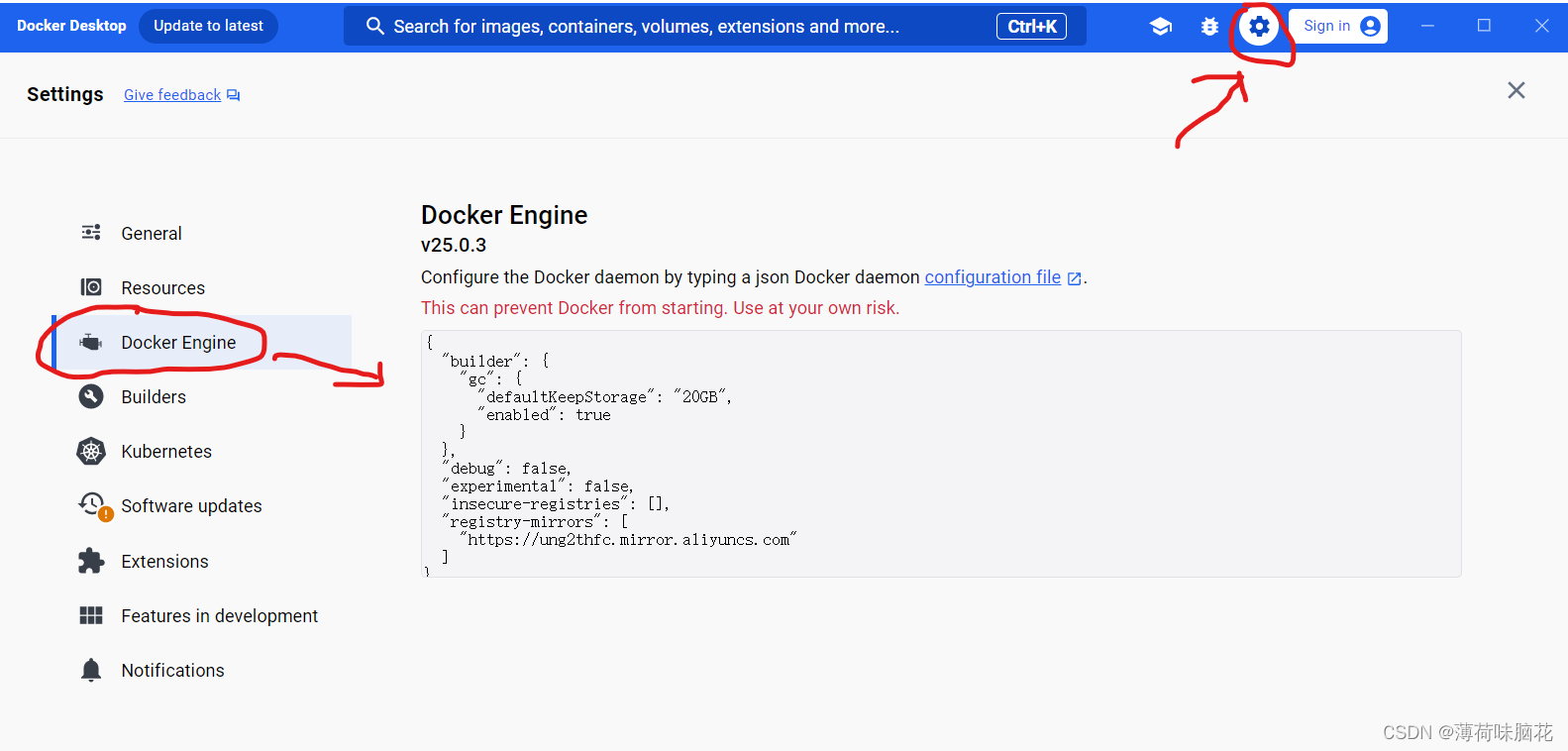Image resolution: width=1568 pixels, height=751 pixels.
Task: Minimize the Docker Desktop window
Action: click(1427, 26)
